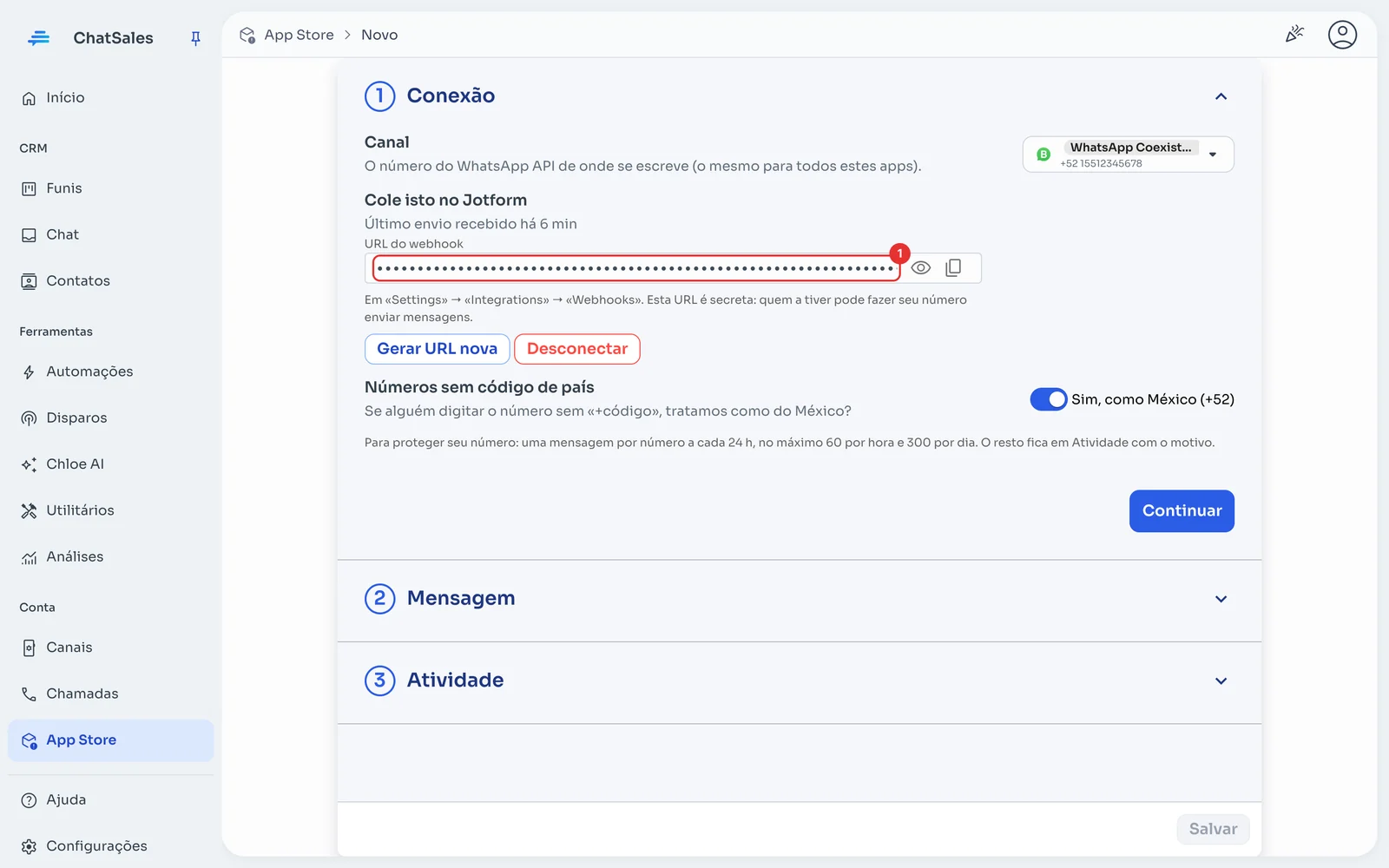Image resolution: width=1389 pixels, height=868 pixels.
Task: Reveal the webhook URL with eye icon
Action: click(x=921, y=268)
